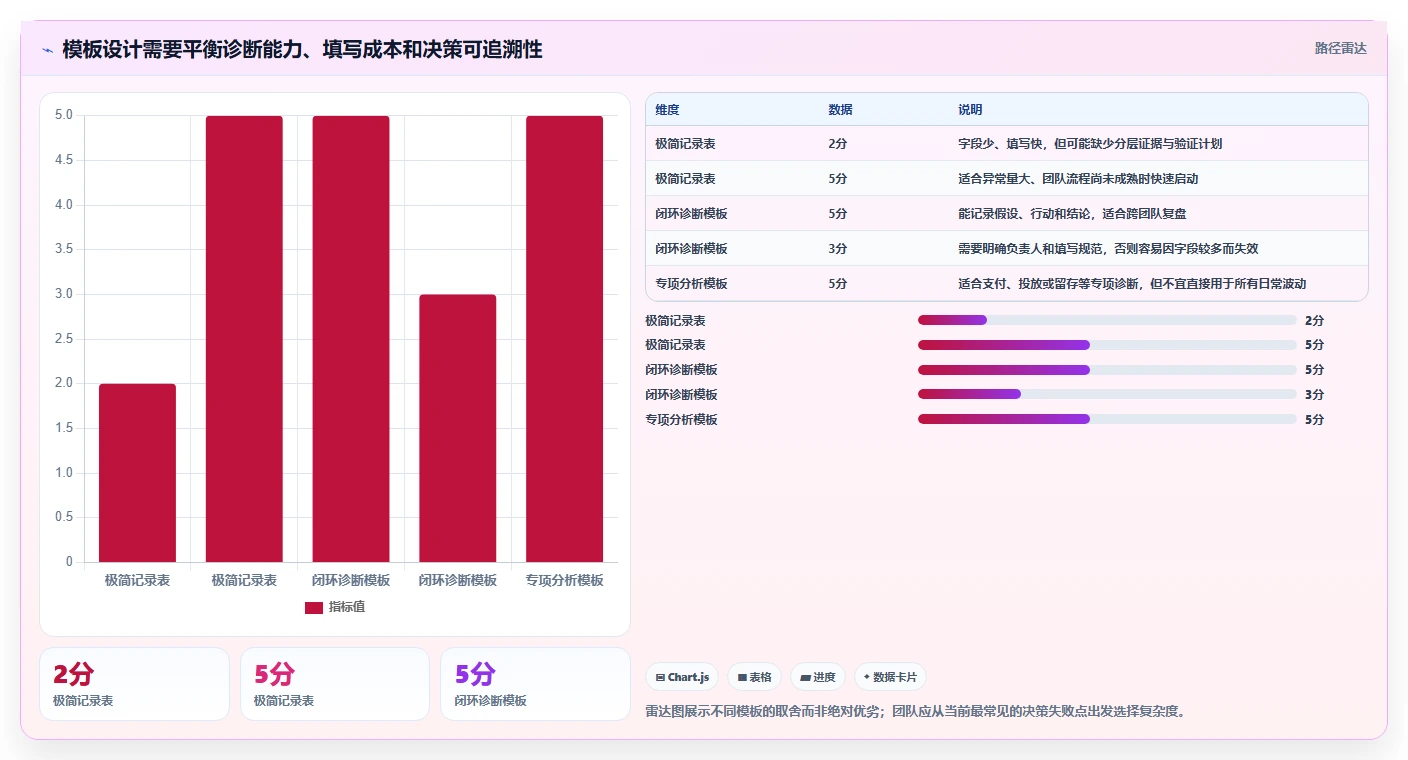Click the 指标值 legend color swatch
This screenshot has width=1408, height=760.
(x=314, y=607)
